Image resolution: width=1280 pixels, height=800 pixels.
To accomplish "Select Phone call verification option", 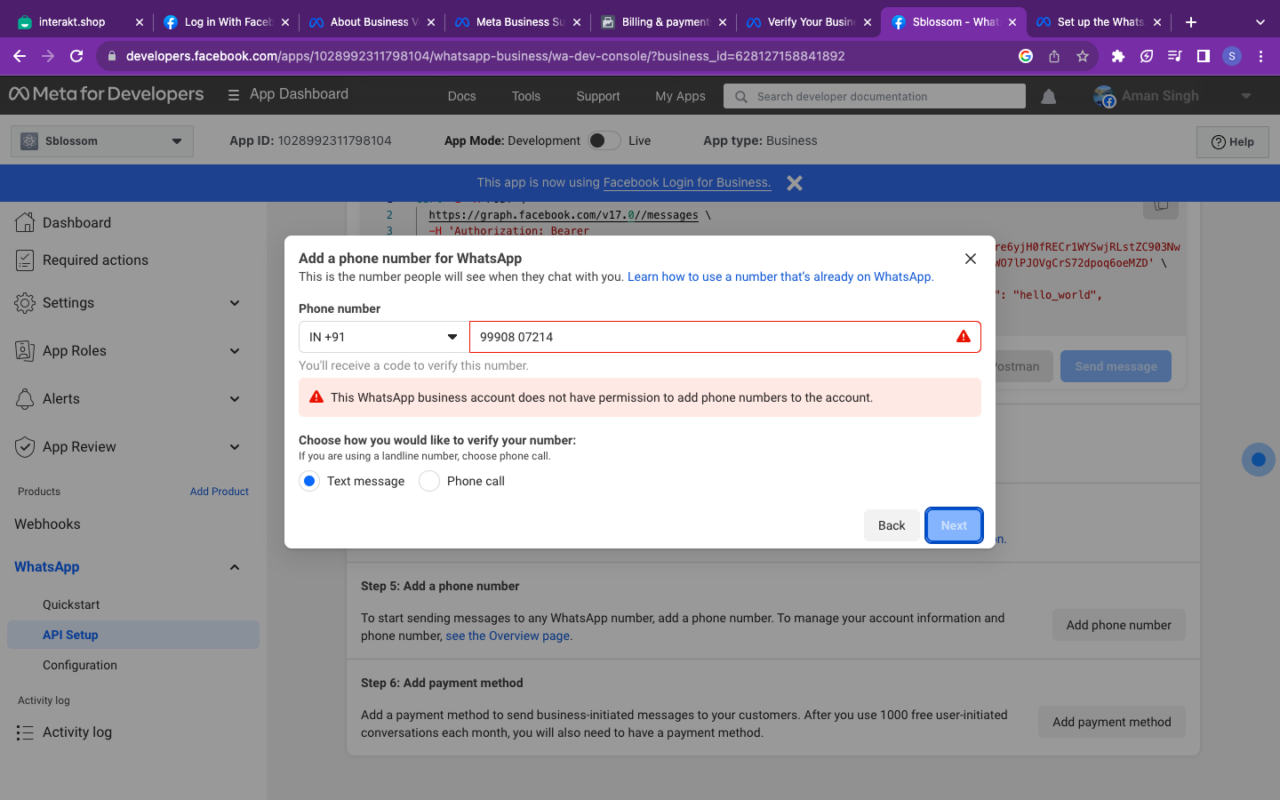I will point(429,481).
